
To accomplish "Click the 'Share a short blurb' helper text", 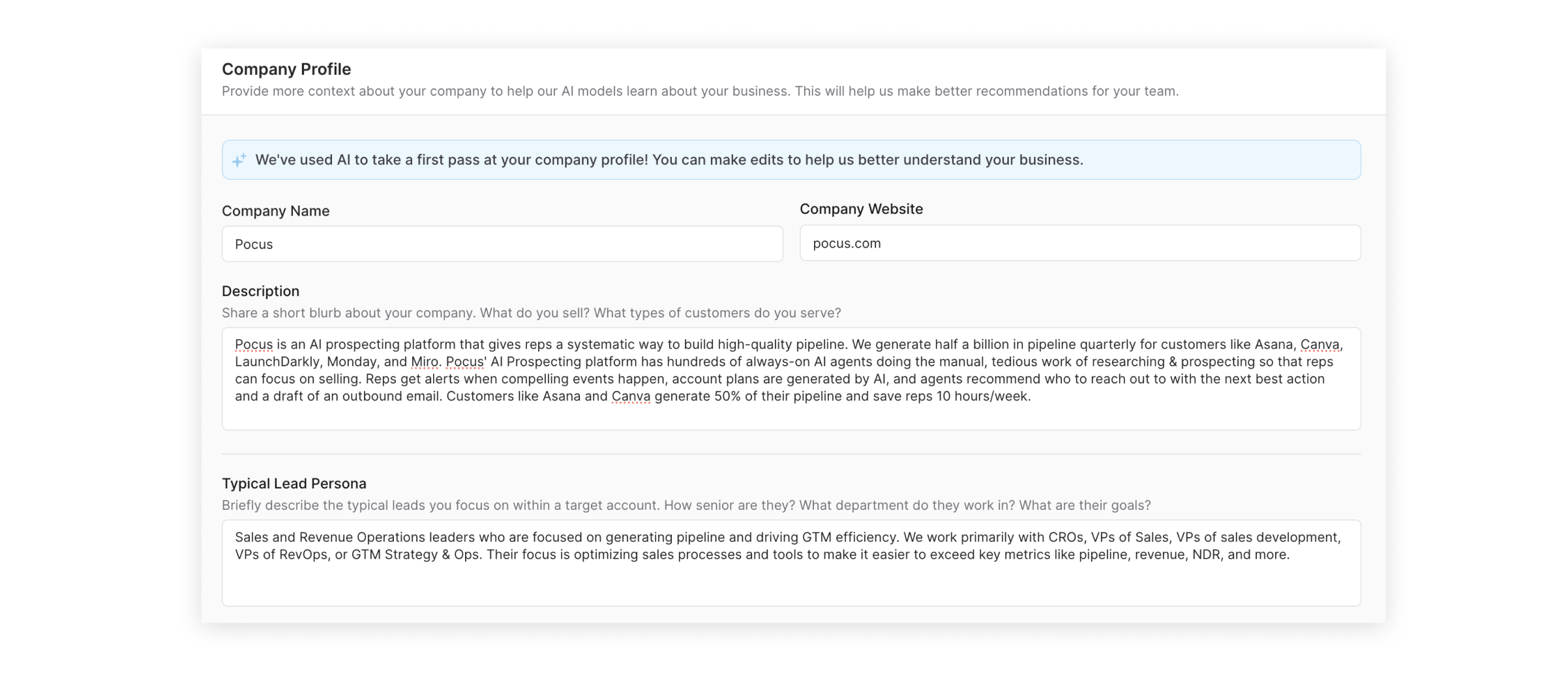I will pos(532,313).
